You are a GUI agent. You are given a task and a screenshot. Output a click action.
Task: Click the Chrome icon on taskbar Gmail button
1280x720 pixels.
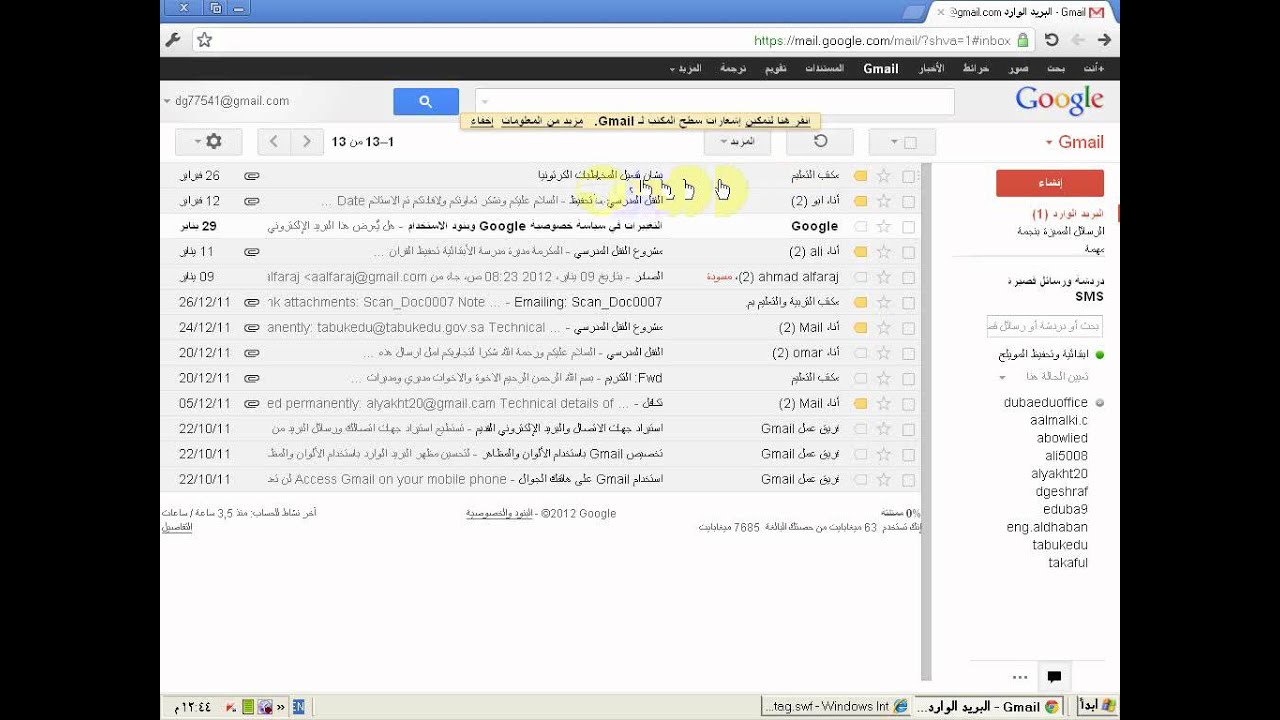coord(1051,706)
